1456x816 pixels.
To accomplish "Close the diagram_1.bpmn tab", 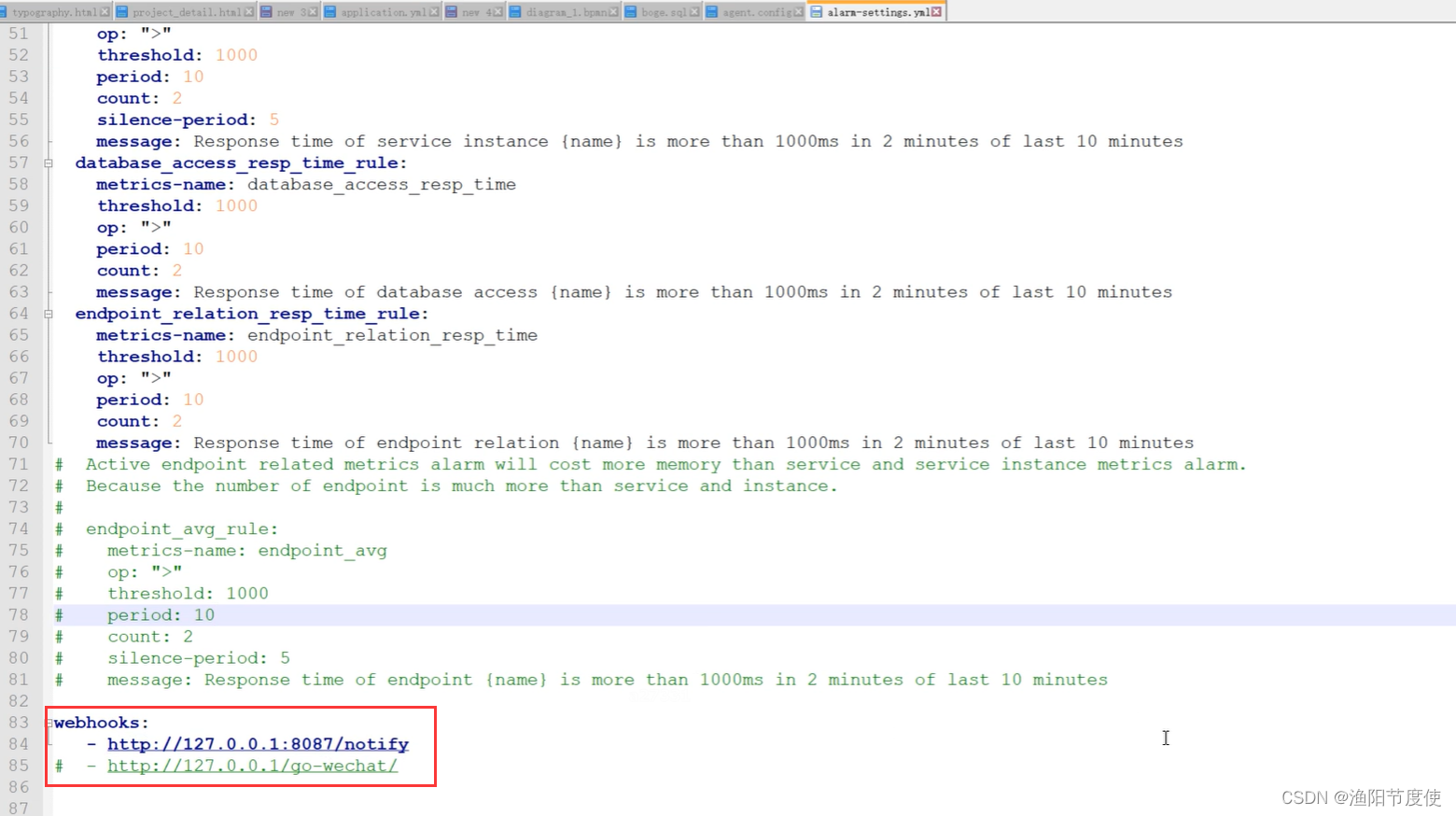I will 613,12.
